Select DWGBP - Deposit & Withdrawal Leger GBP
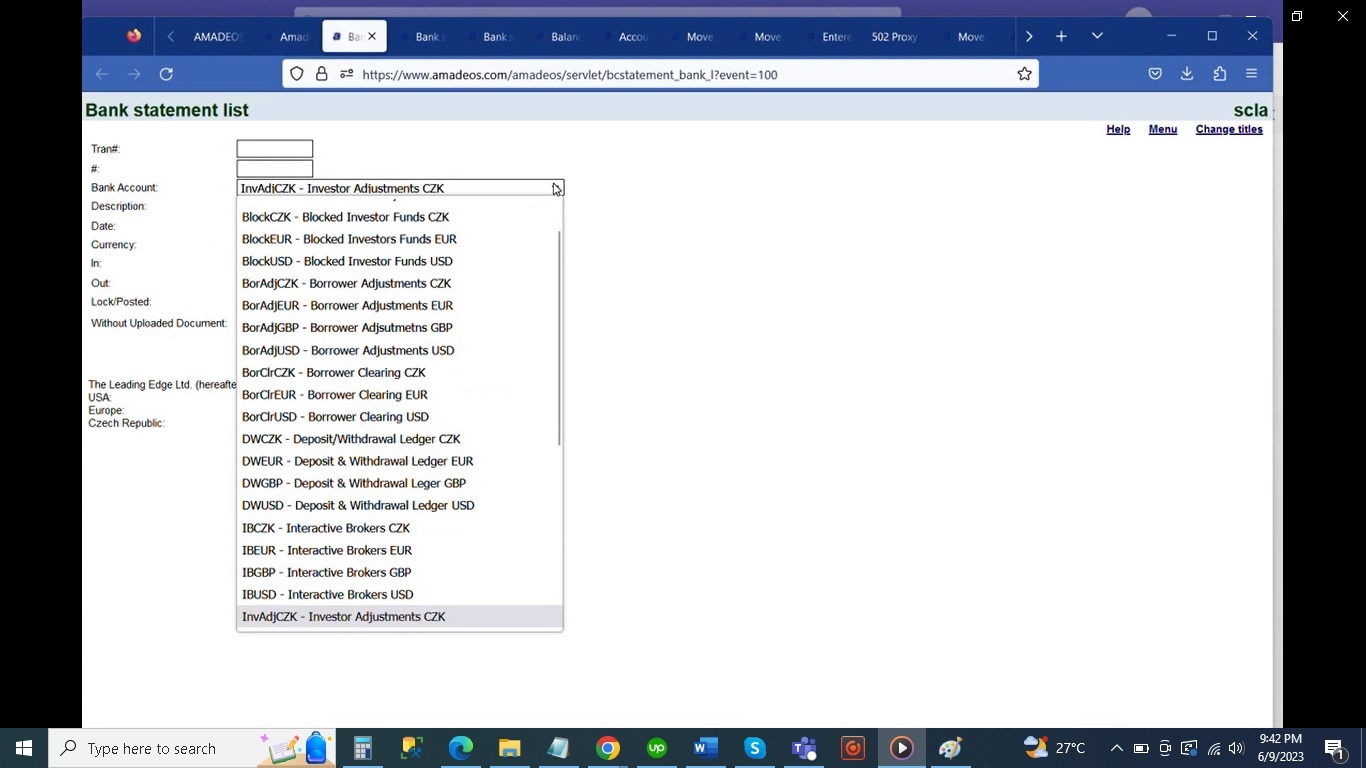Screen dimensions: 1366x768 [x=399, y=483]
